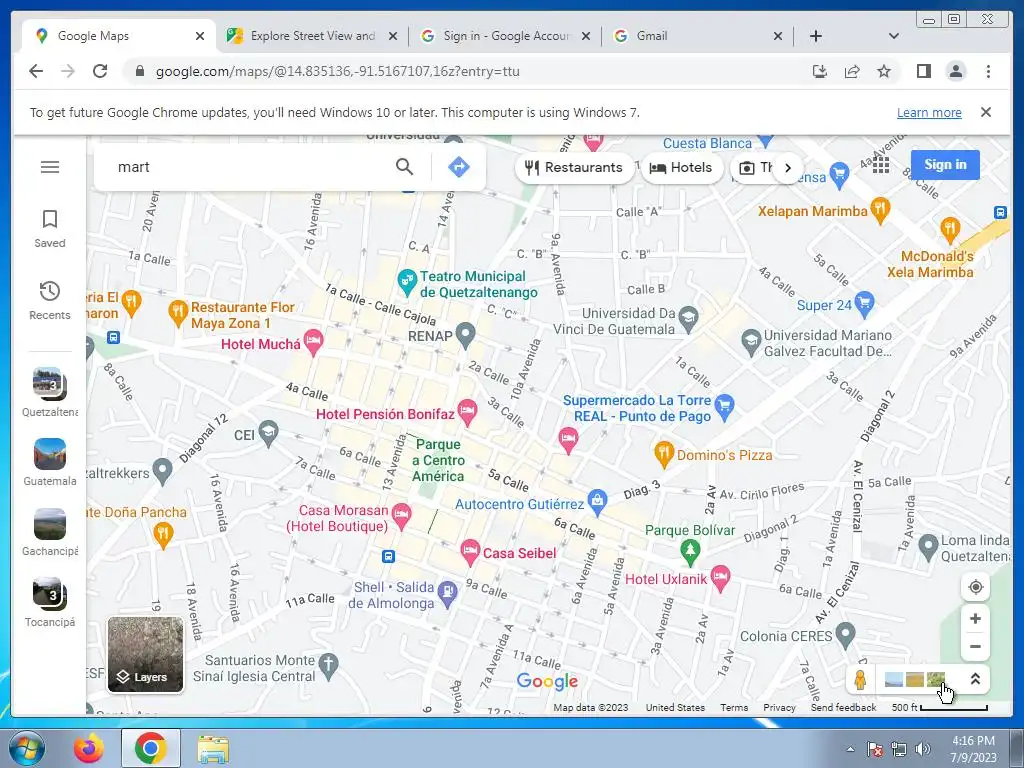1024x768 pixels.
Task: Open the Saved places panel
Action: pos(50,229)
